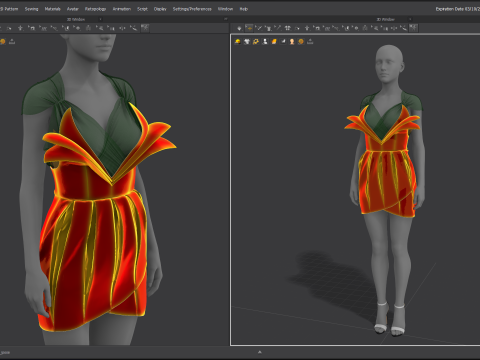Viewport: 480px width, 360px height.
Task: Click the small button beside left 3D Window title
Action: click(x=100, y=19)
